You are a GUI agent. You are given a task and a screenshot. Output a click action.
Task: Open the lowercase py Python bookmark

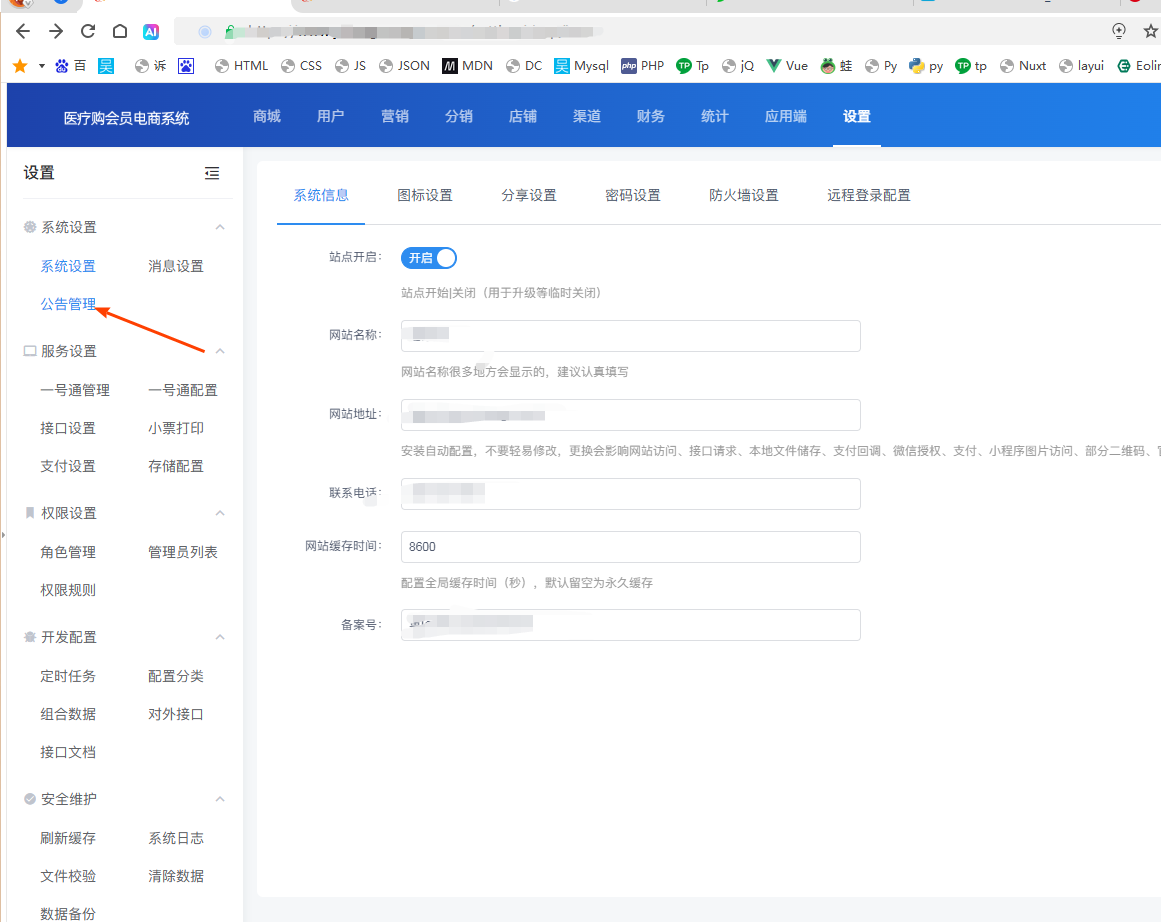[x=926, y=66]
